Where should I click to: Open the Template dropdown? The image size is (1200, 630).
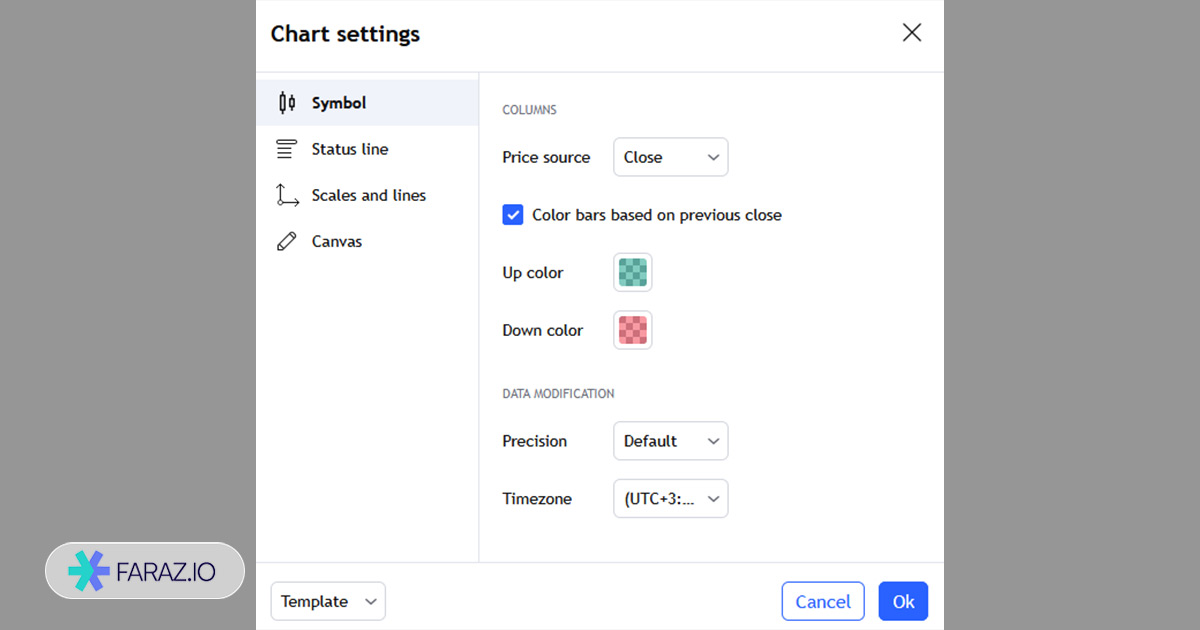click(x=328, y=601)
